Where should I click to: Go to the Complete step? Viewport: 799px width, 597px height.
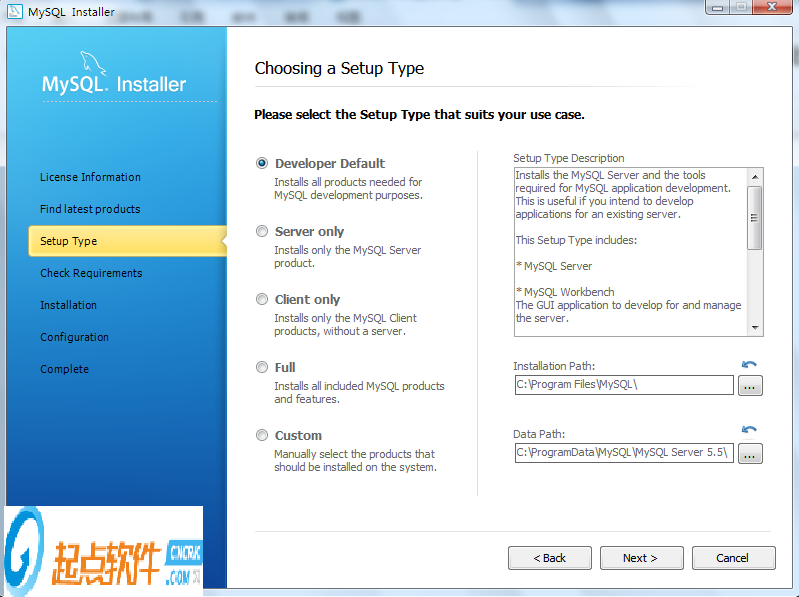64,369
